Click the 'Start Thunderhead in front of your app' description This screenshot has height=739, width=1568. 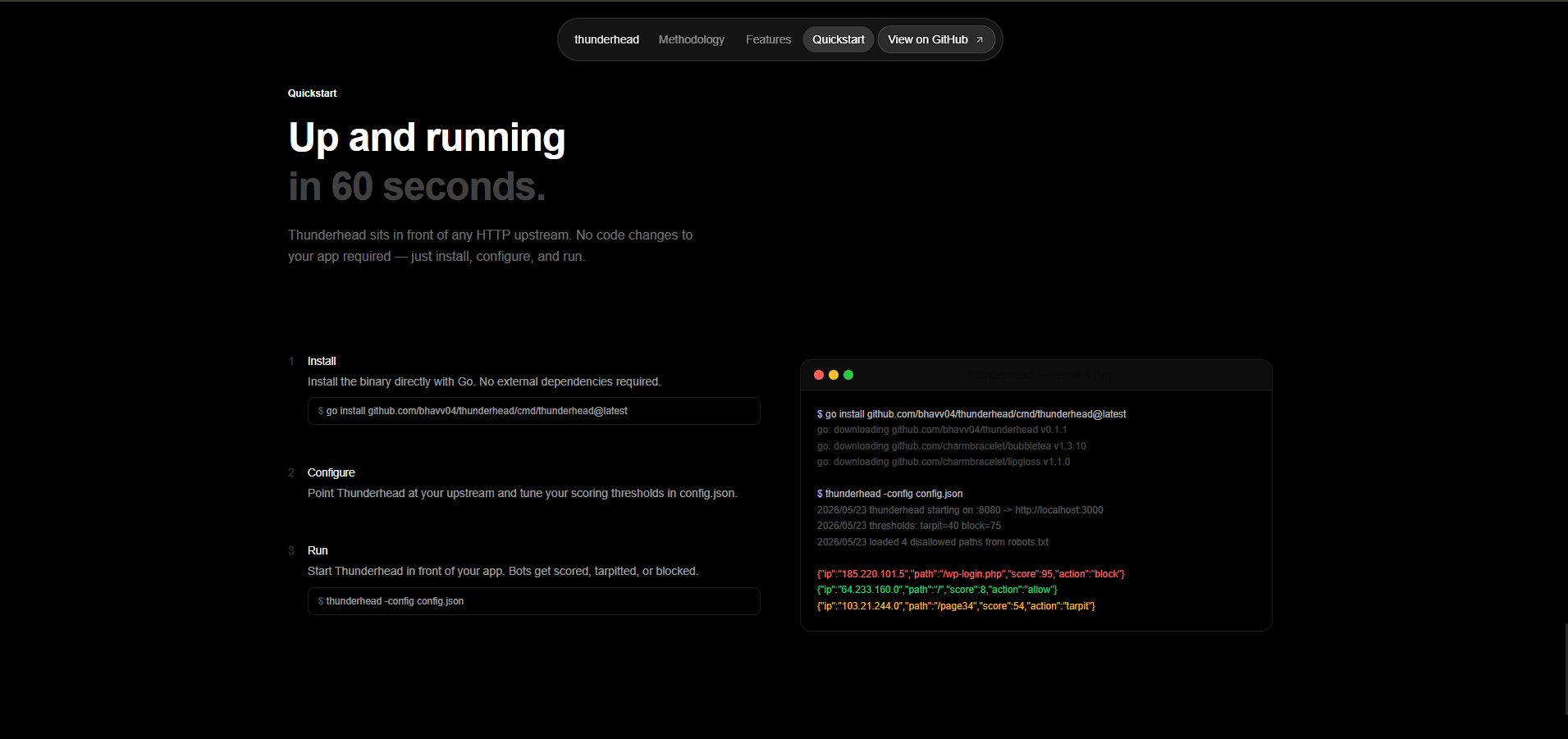(x=503, y=571)
